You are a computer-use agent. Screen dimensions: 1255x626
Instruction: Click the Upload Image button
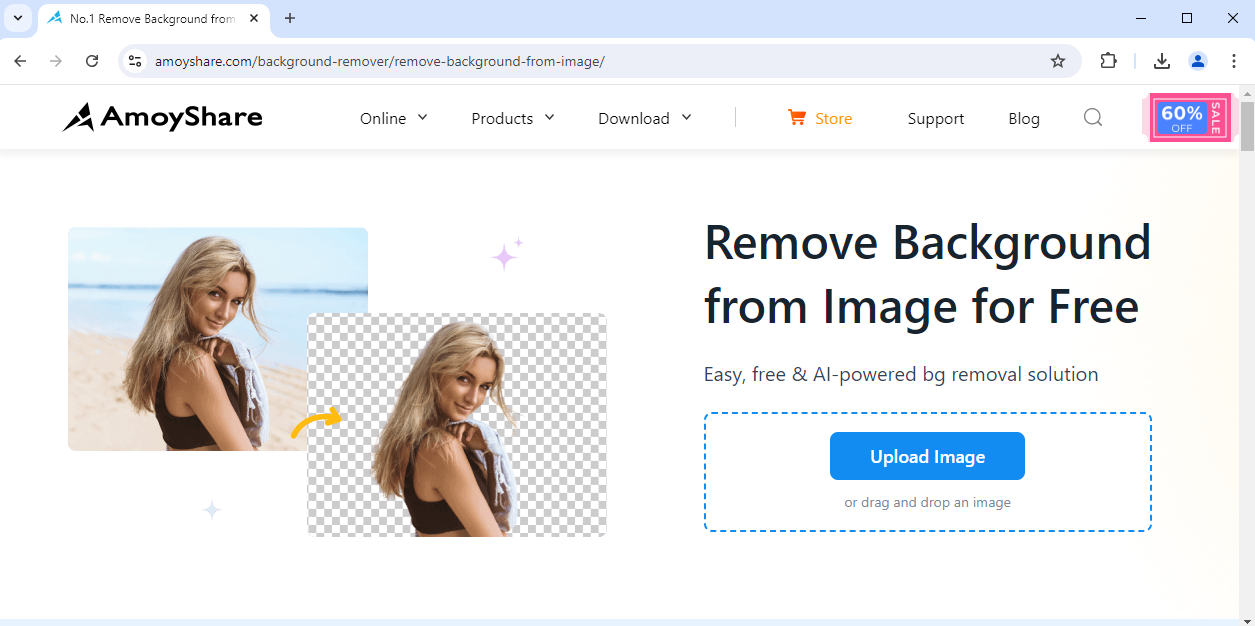927,456
